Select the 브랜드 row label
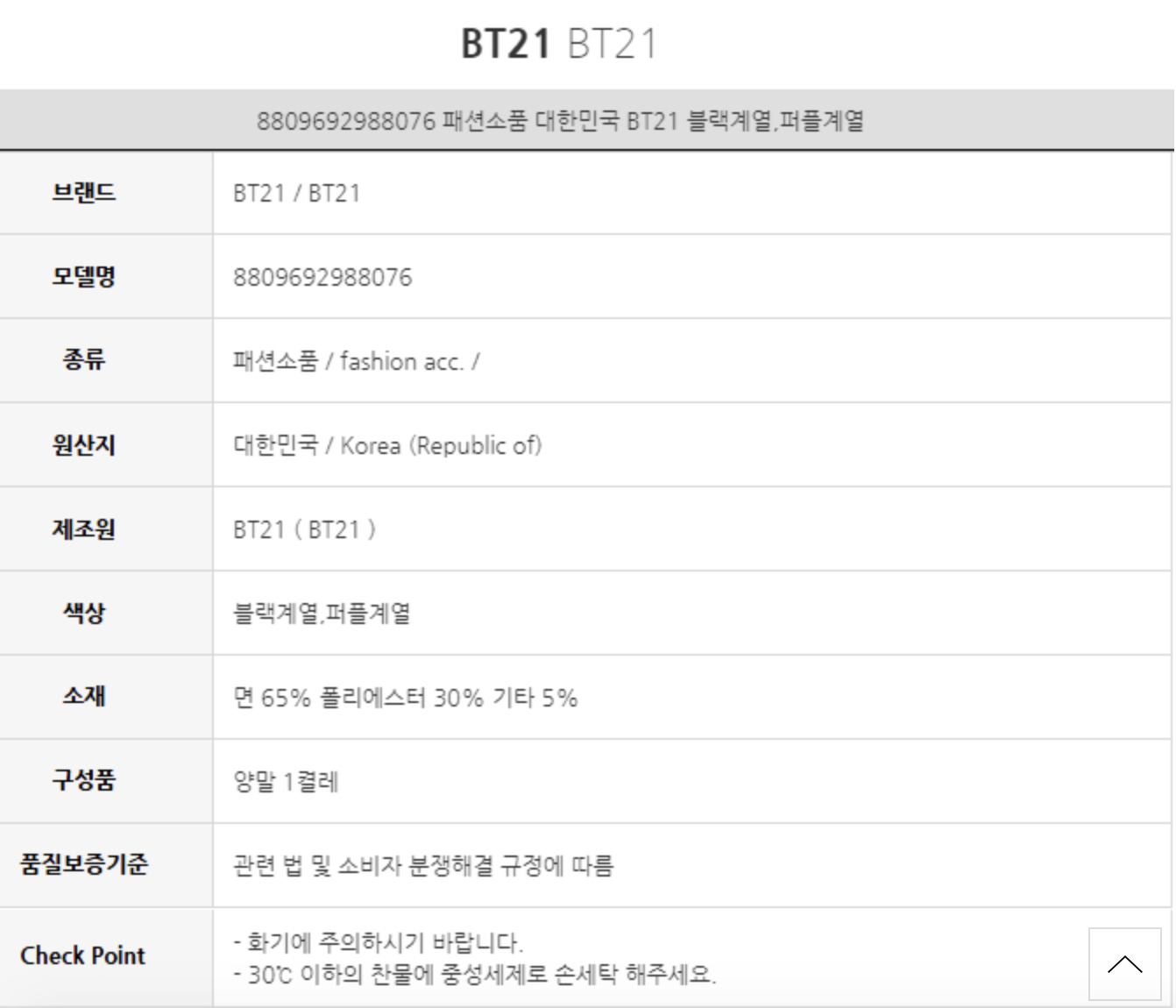Viewport: 1176px width, 1008px height. pos(84,193)
